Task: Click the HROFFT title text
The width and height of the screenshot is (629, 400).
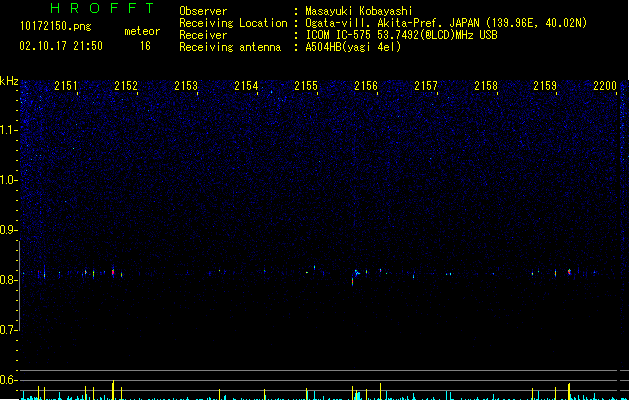Action: point(102,8)
